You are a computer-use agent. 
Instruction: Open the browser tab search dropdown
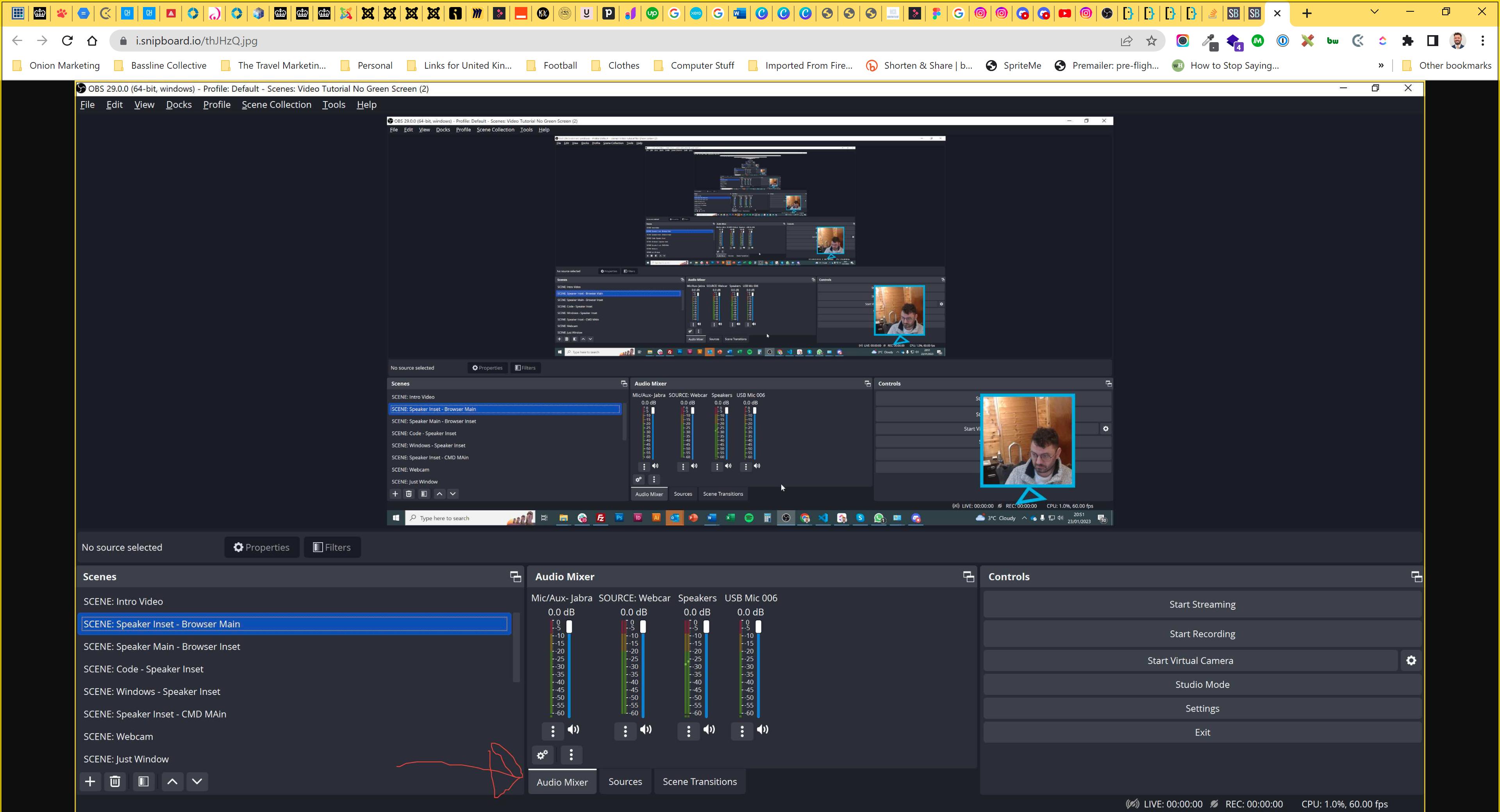[1375, 12]
